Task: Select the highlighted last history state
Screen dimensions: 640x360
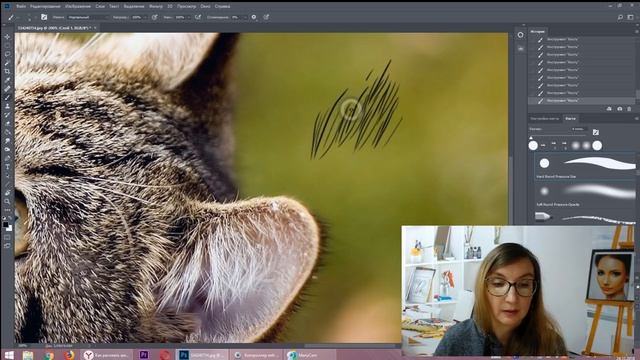Action: 581,100
